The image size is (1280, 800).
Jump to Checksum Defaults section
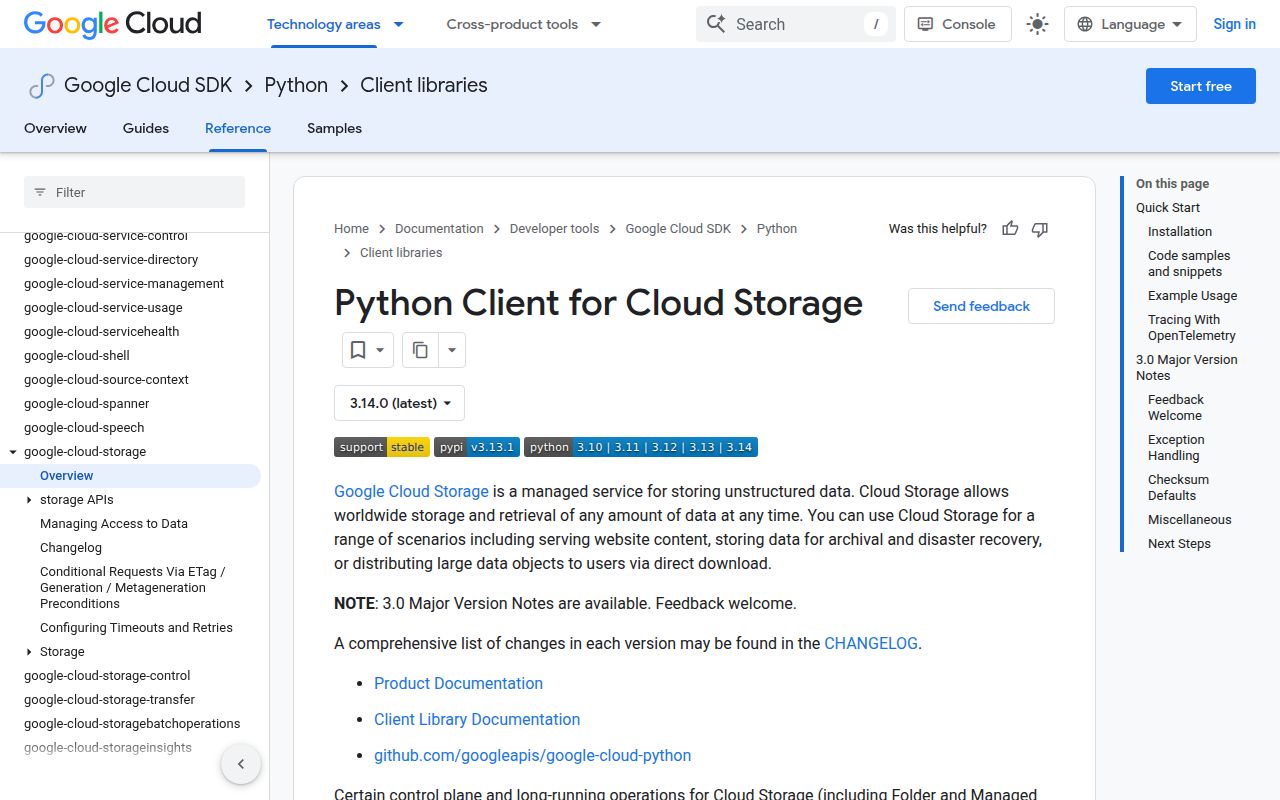(1178, 488)
